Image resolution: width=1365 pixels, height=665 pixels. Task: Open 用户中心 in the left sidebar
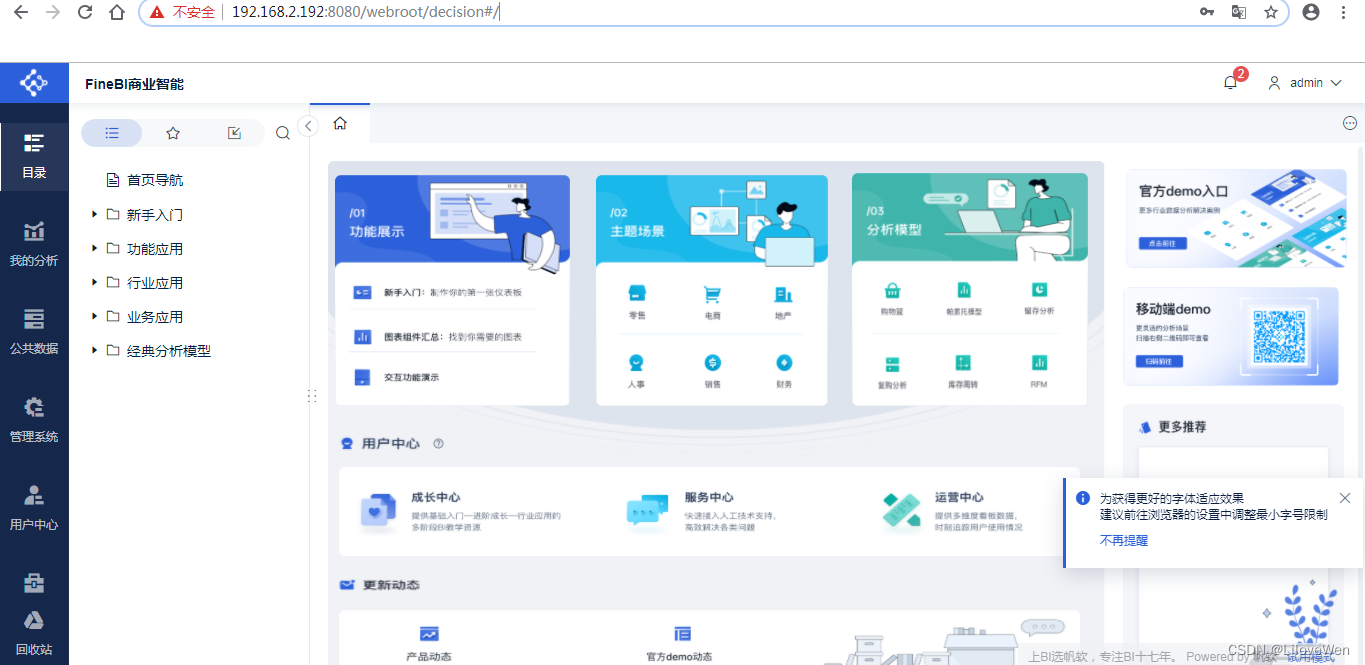click(x=34, y=508)
